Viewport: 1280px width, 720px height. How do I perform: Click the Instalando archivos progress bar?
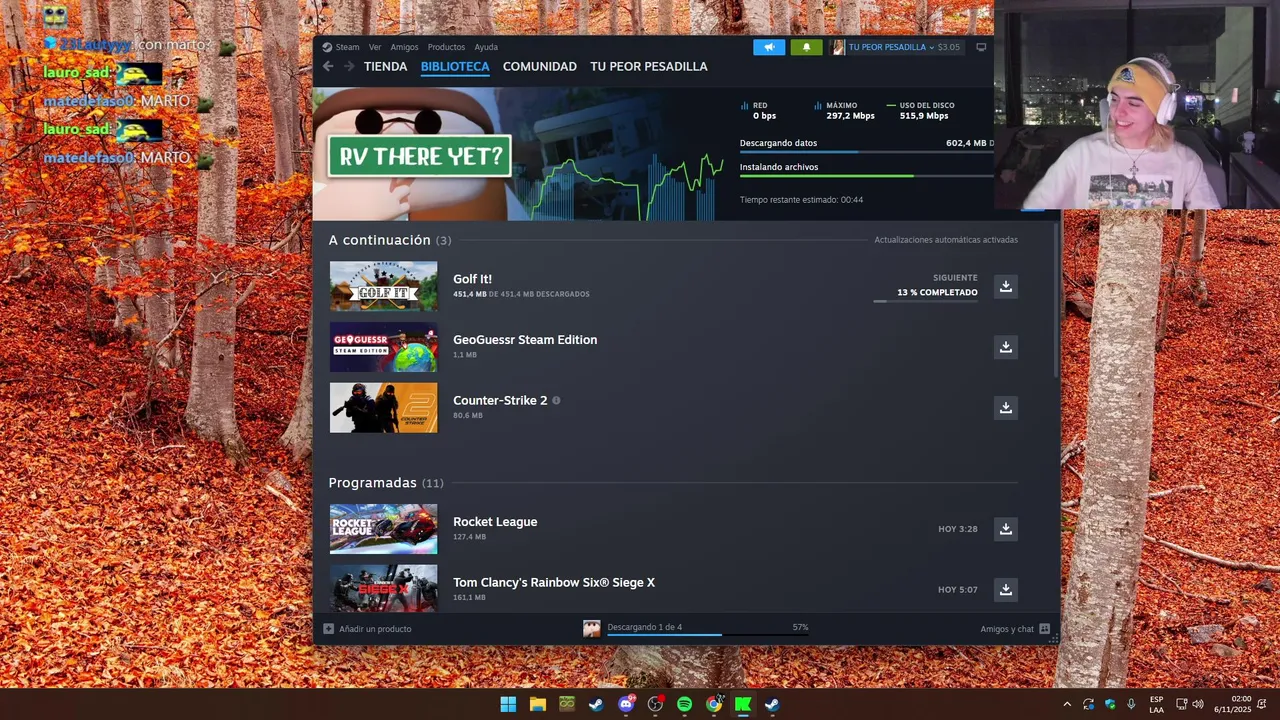click(x=866, y=176)
